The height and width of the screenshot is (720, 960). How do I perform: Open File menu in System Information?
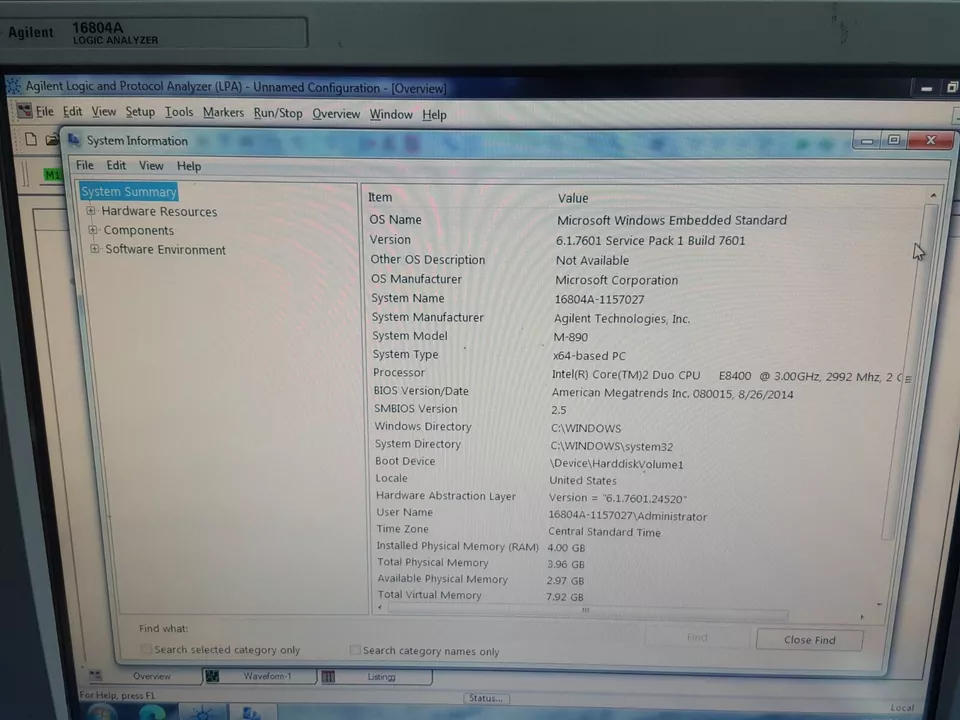(84, 165)
